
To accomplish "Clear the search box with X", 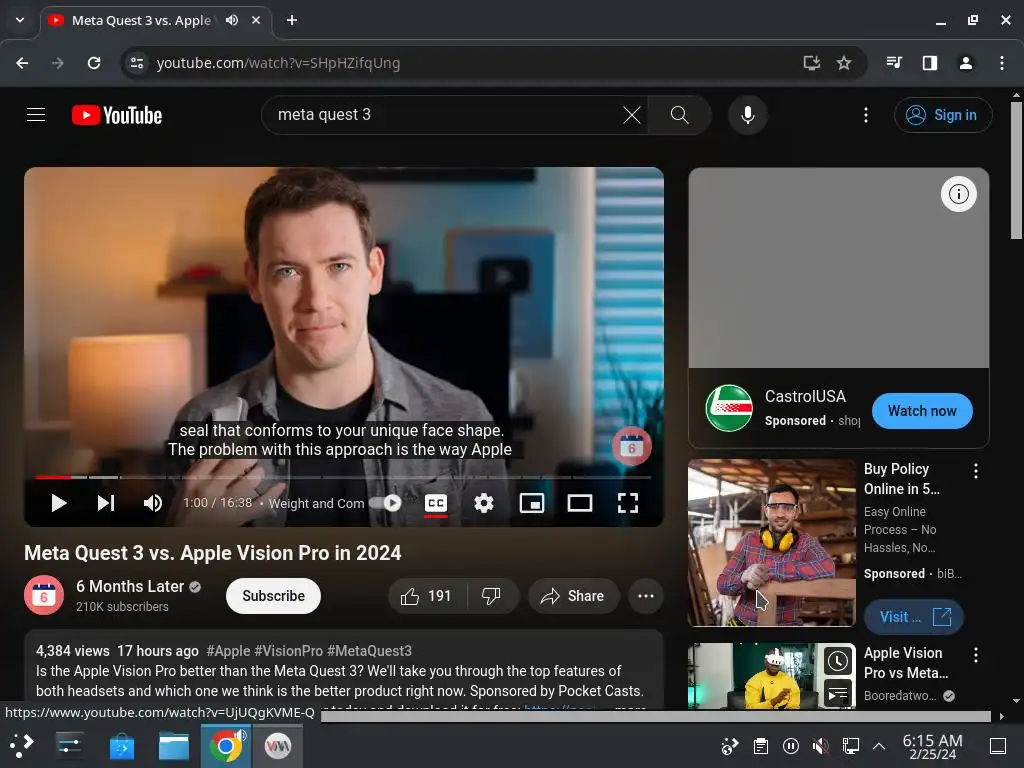I will coord(632,115).
